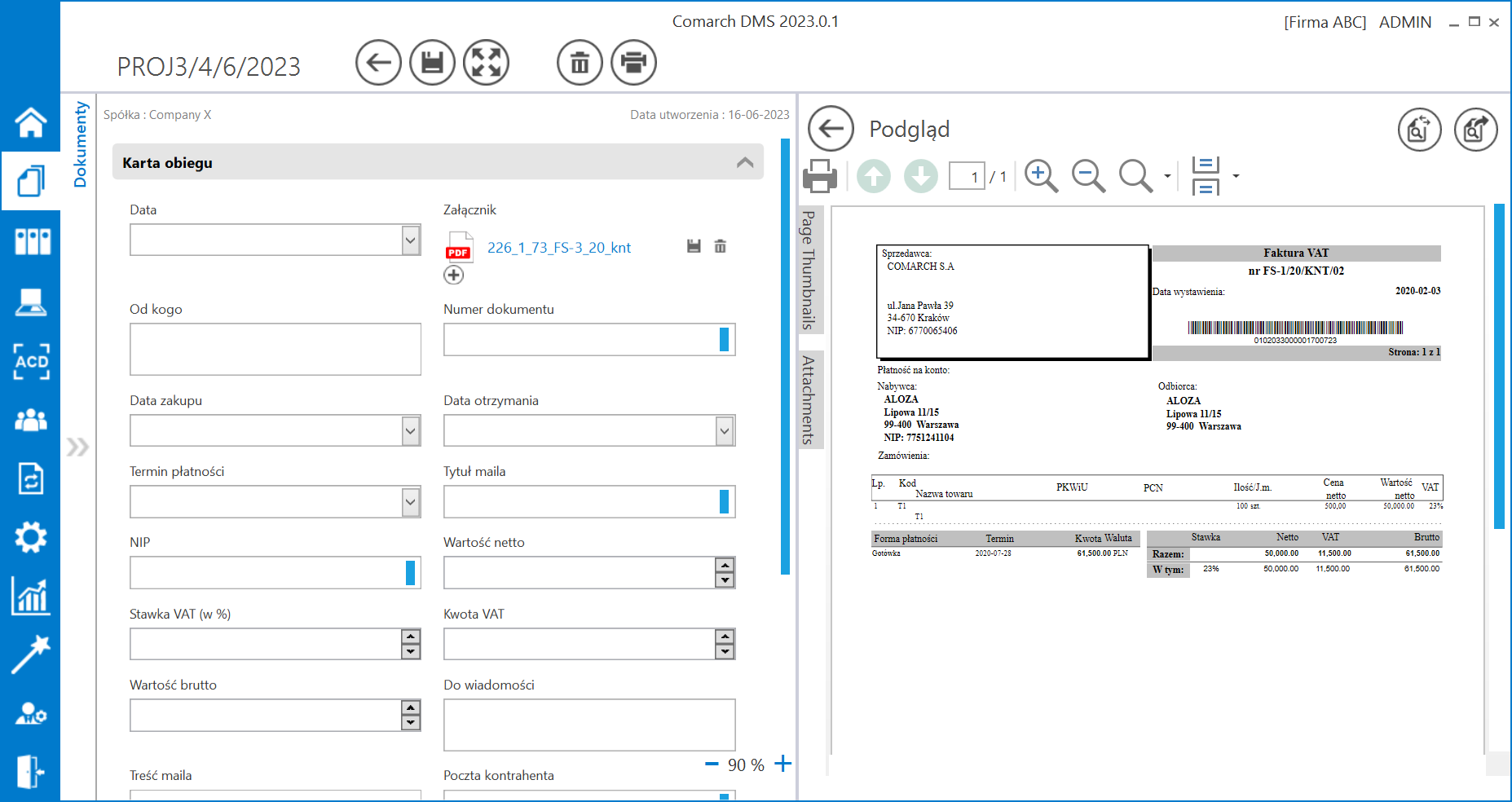Delete the attachment 226_1_73_FS-3_20_knt
1512x802 pixels.
(x=721, y=246)
